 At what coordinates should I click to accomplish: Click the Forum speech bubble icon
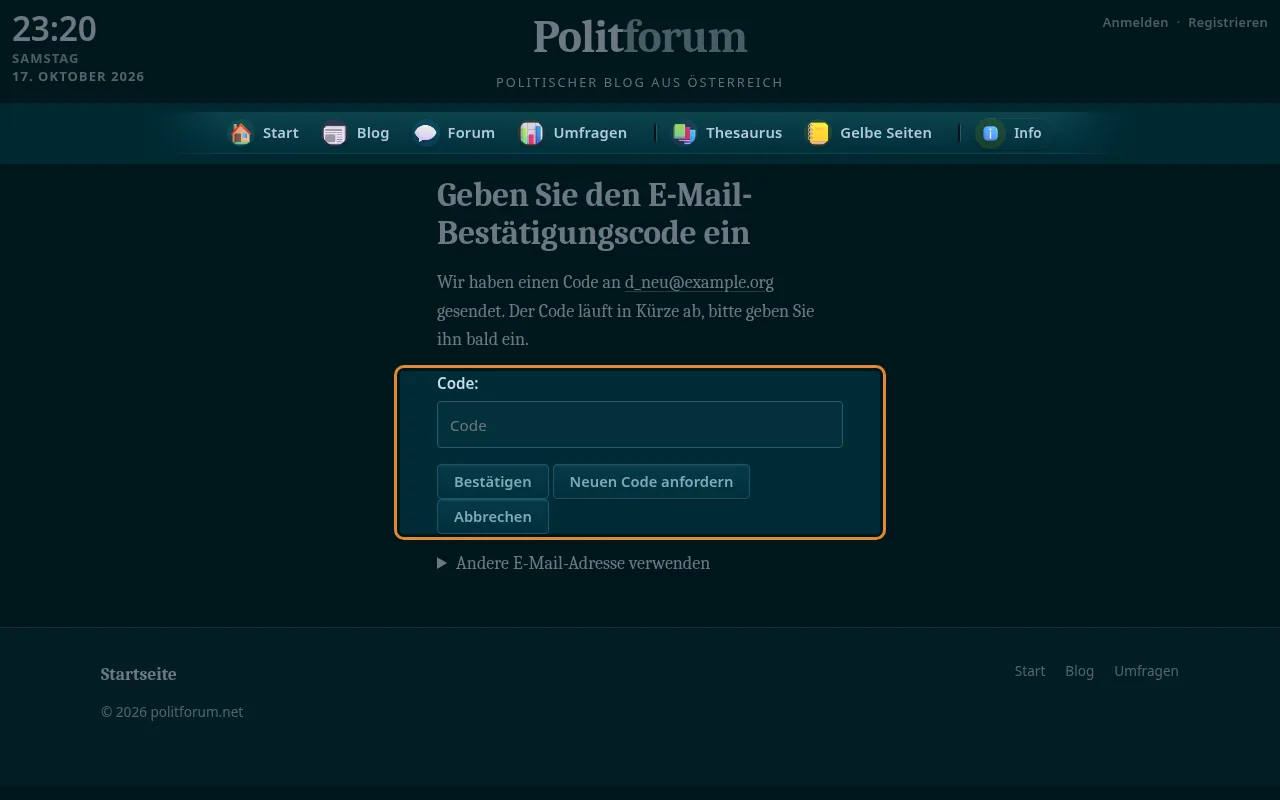[x=426, y=133]
